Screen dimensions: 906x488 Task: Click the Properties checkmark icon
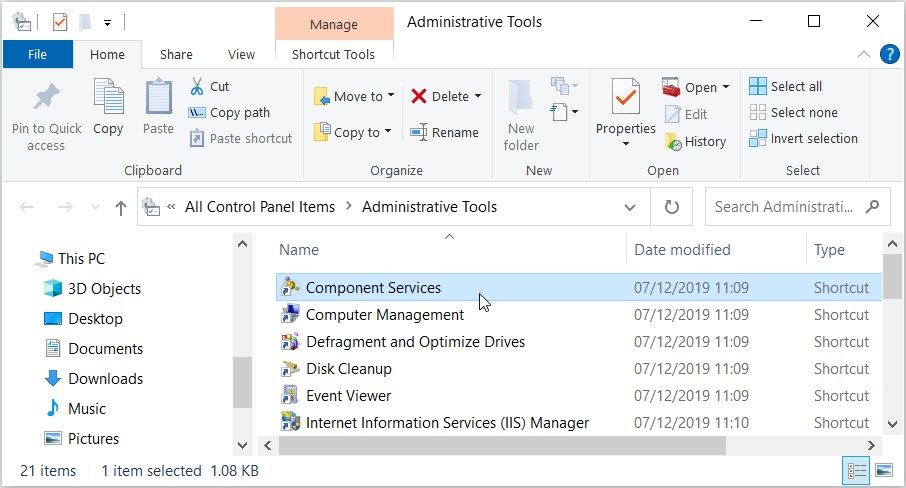tap(626, 96)
